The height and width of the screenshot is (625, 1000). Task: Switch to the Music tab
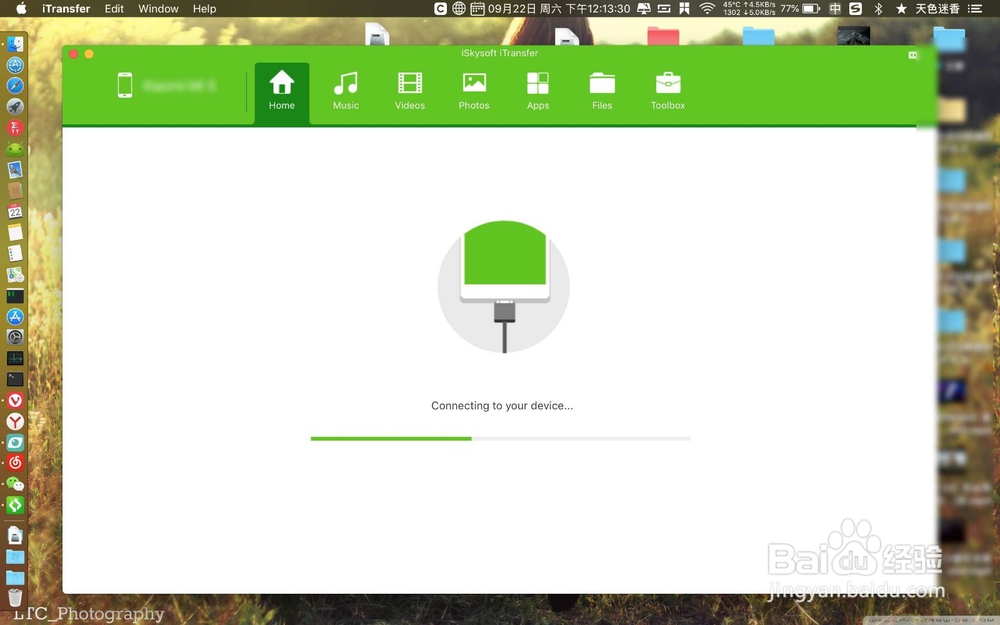[x=346, y=92]
